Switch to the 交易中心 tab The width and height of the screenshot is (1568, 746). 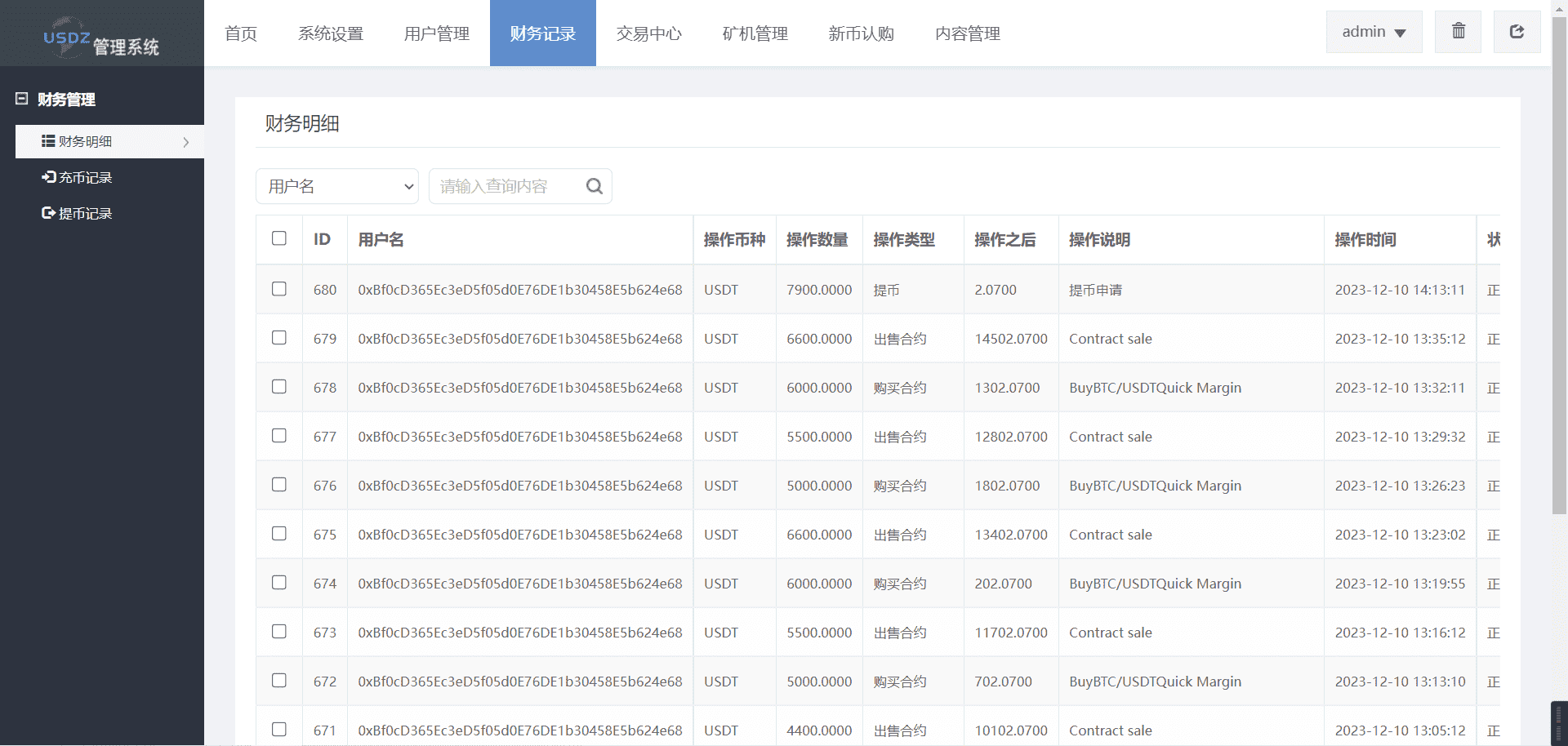[648, 33]
